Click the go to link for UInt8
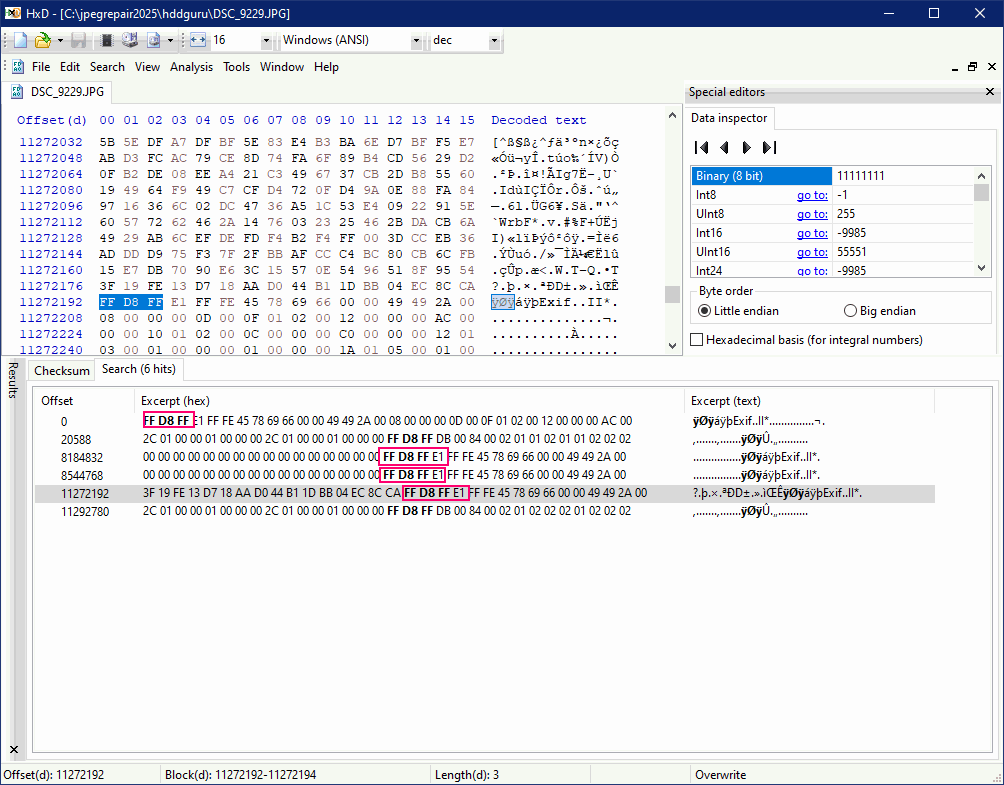Screen dimensions: 1004x785 coord(812,214)
